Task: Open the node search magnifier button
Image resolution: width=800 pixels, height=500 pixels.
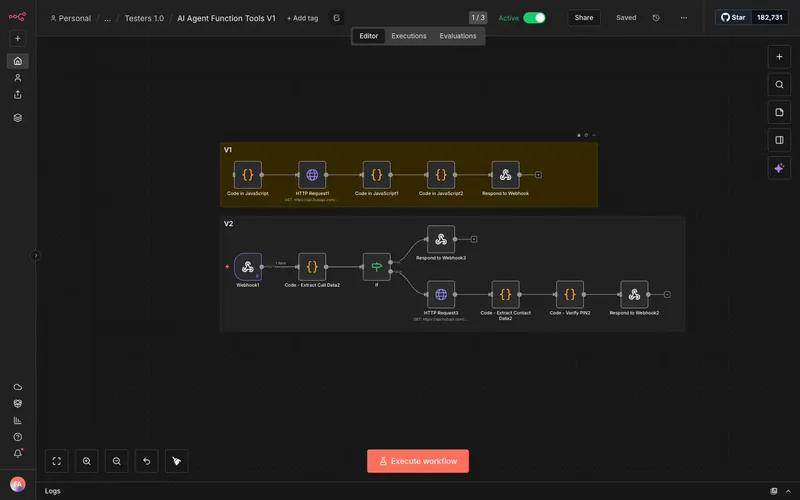Action: coord(779,85)
